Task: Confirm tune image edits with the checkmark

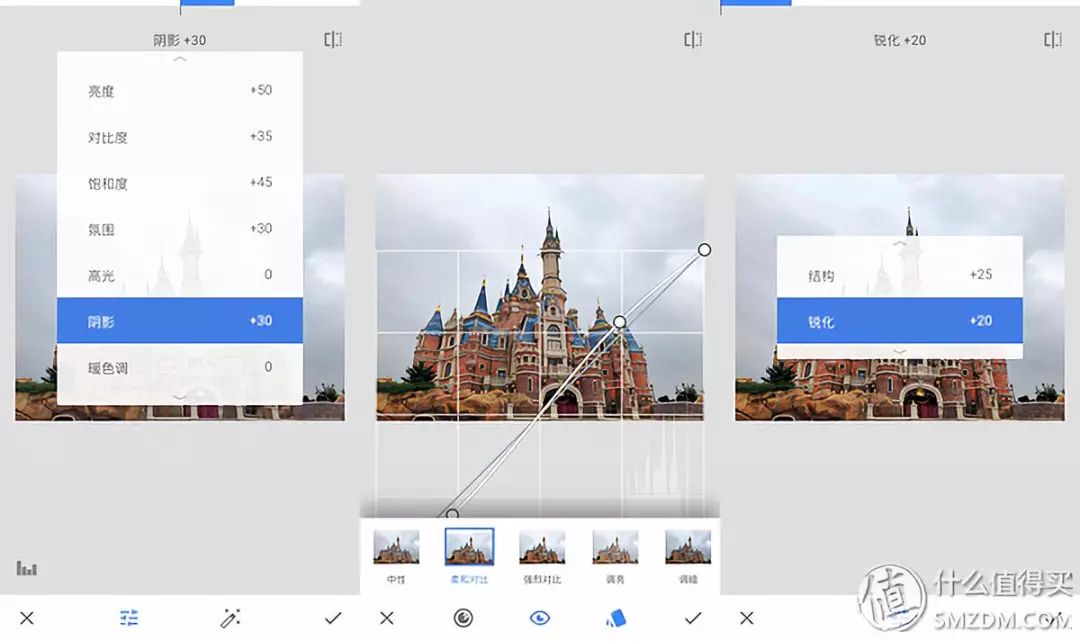Action: pos(333,618)
